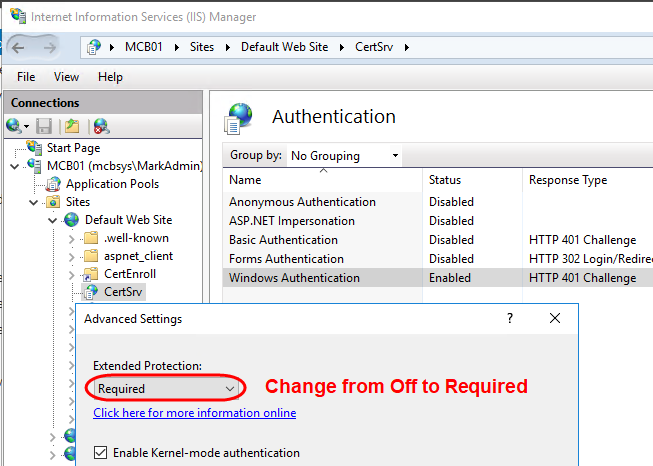The width and height of the screenshot is (653, 466).
Task: Click Sites in the breadcrumb path
Action: pyautogui.click(x=202, y=47)
